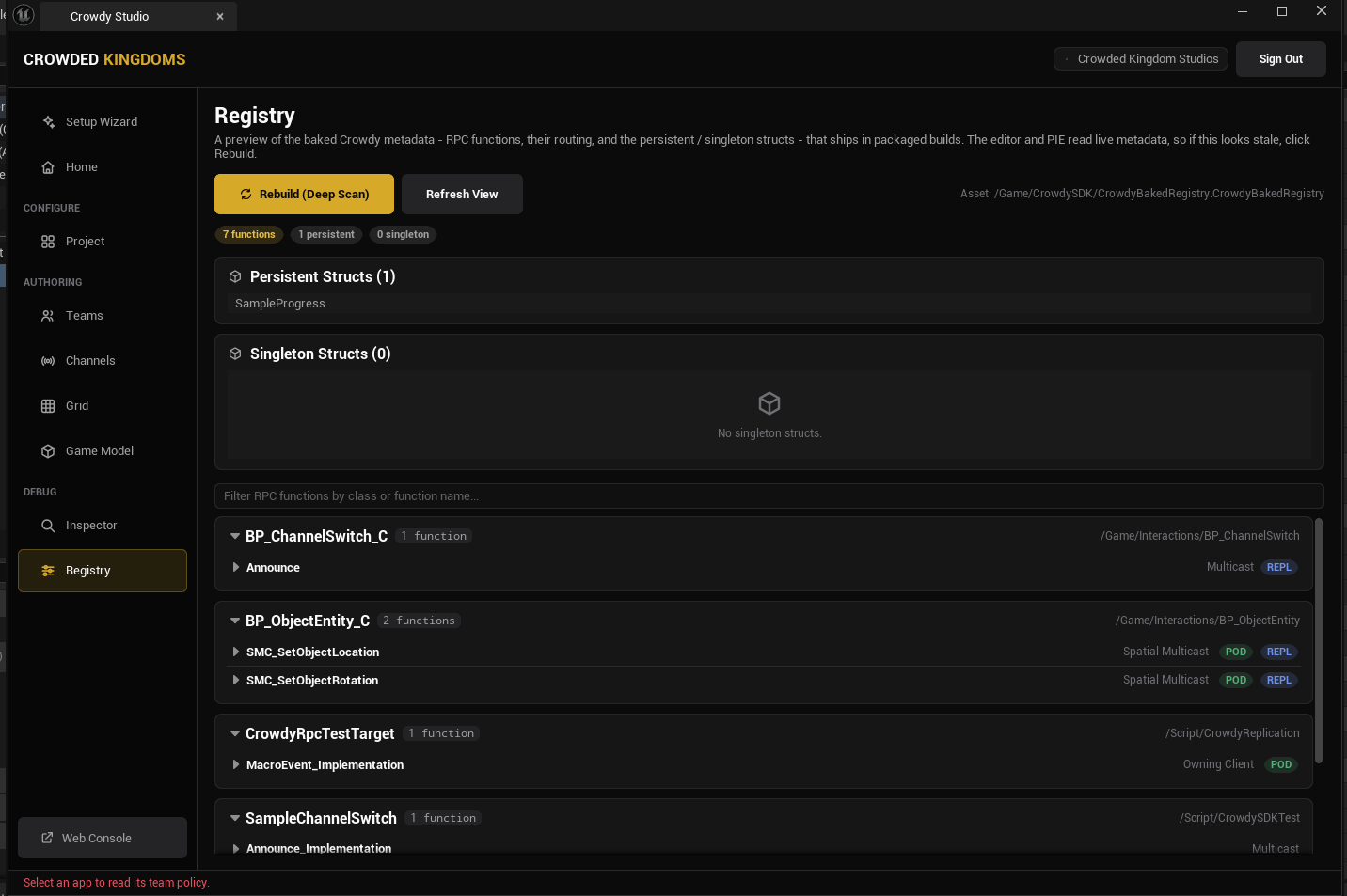Image resolution: width=1347 pixels, height=896 pixels.
Task: Click Owning Client routing label
Action: click(x=1218, y=764)
